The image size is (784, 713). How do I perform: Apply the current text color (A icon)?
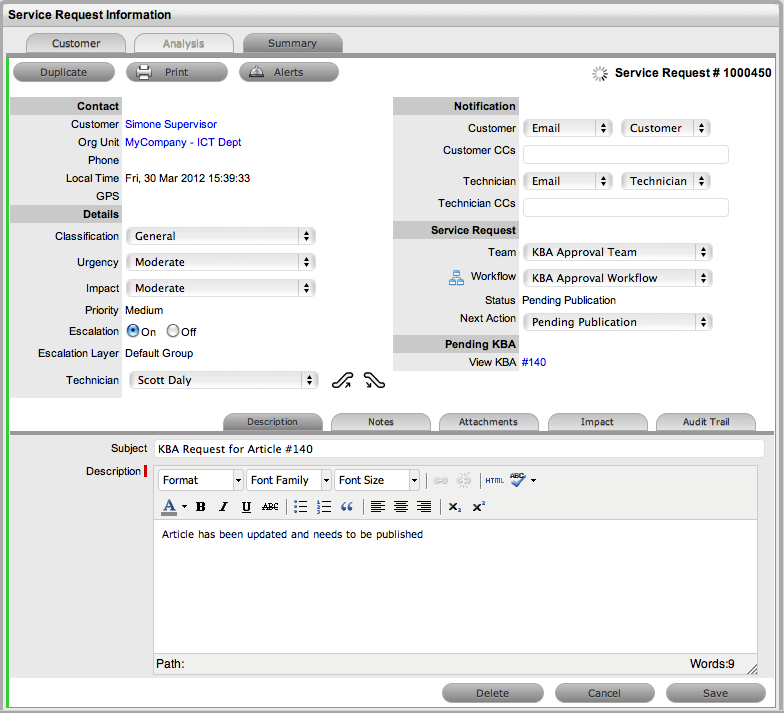(169, 507)
